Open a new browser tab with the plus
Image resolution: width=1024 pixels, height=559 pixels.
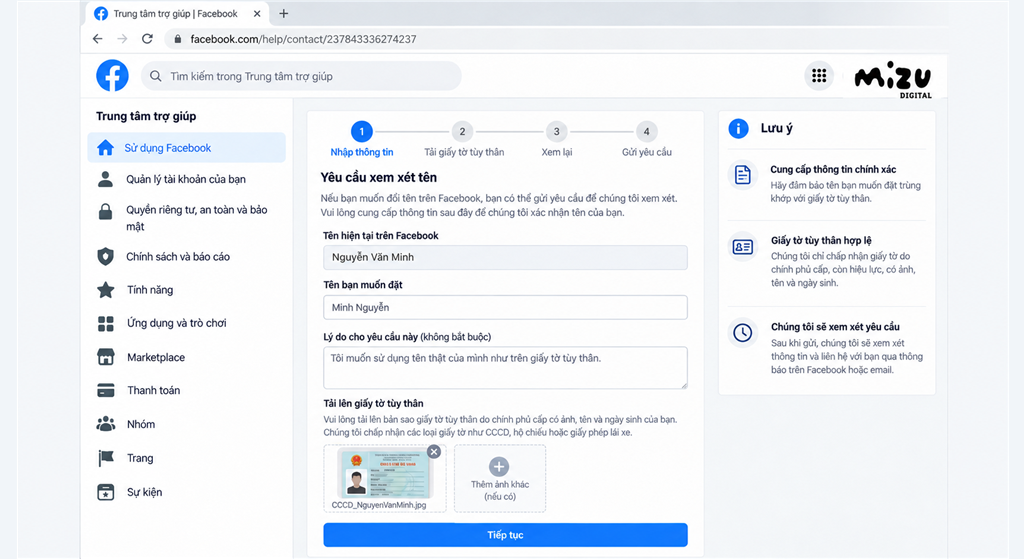point(283,14)
